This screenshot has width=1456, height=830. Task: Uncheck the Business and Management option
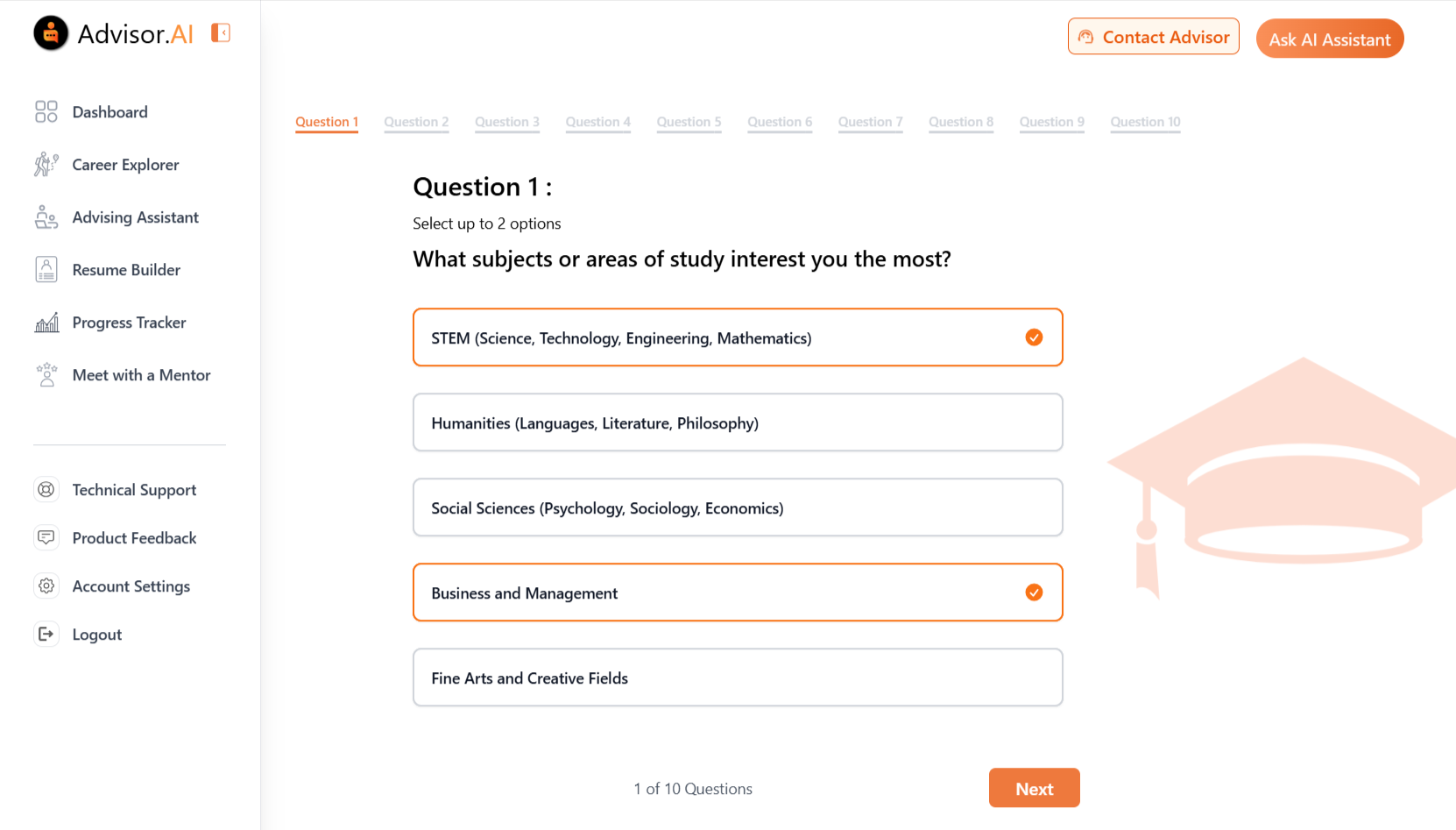1035,592
